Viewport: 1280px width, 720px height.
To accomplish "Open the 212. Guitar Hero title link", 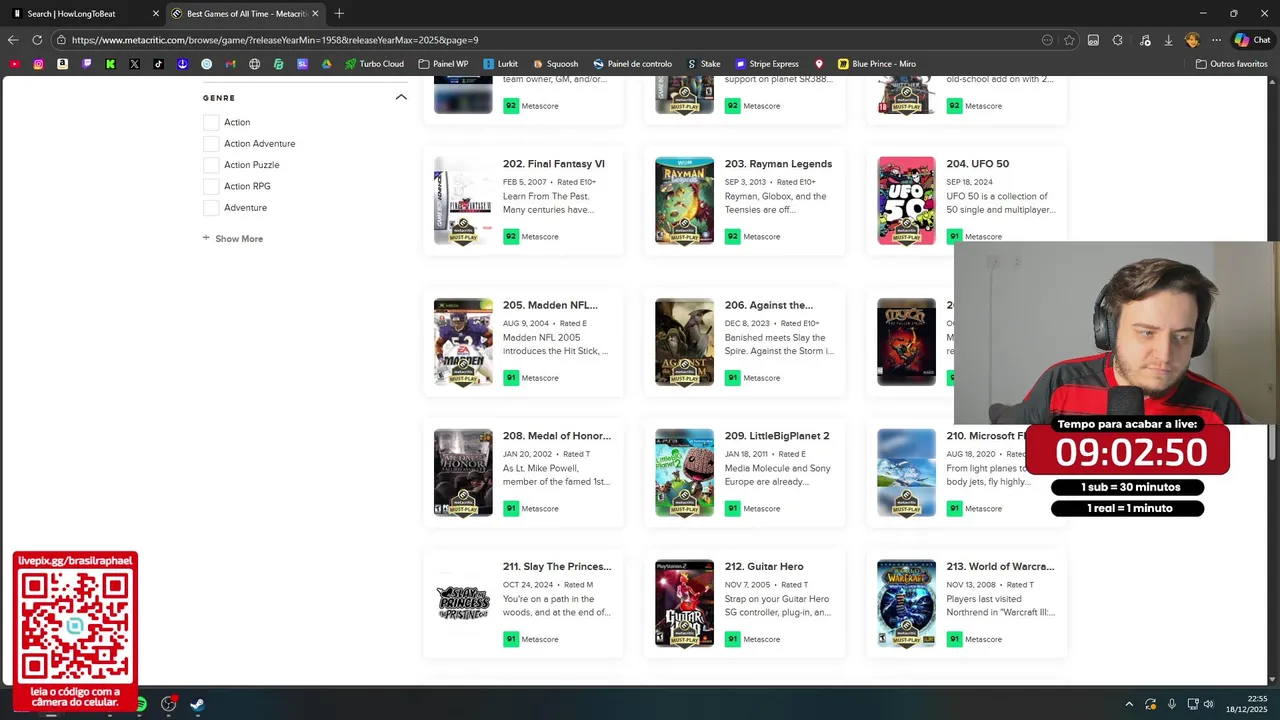I will tap(764, 567).
